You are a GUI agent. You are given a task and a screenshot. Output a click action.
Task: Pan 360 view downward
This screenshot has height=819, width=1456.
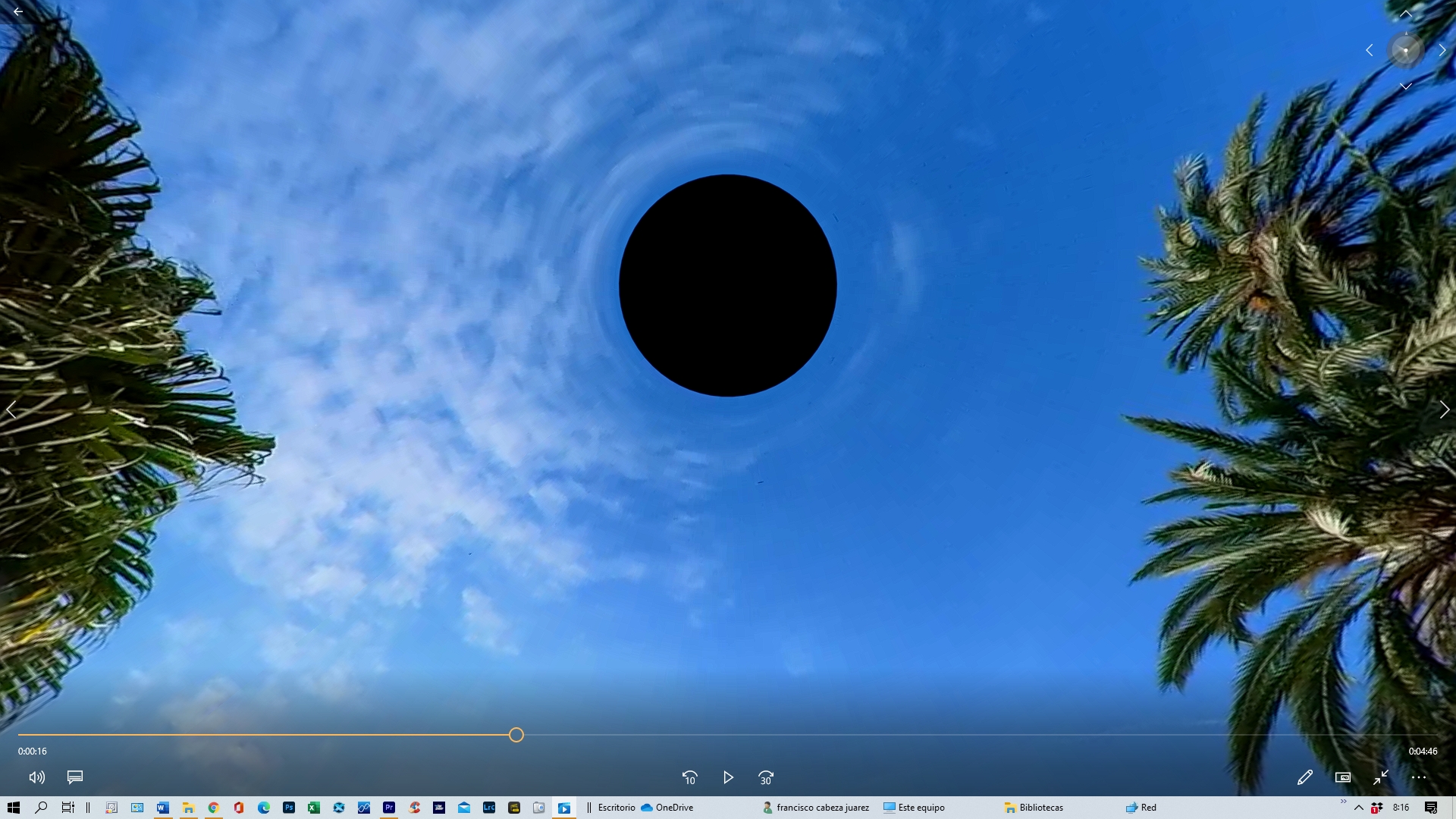coord(1405,86)
